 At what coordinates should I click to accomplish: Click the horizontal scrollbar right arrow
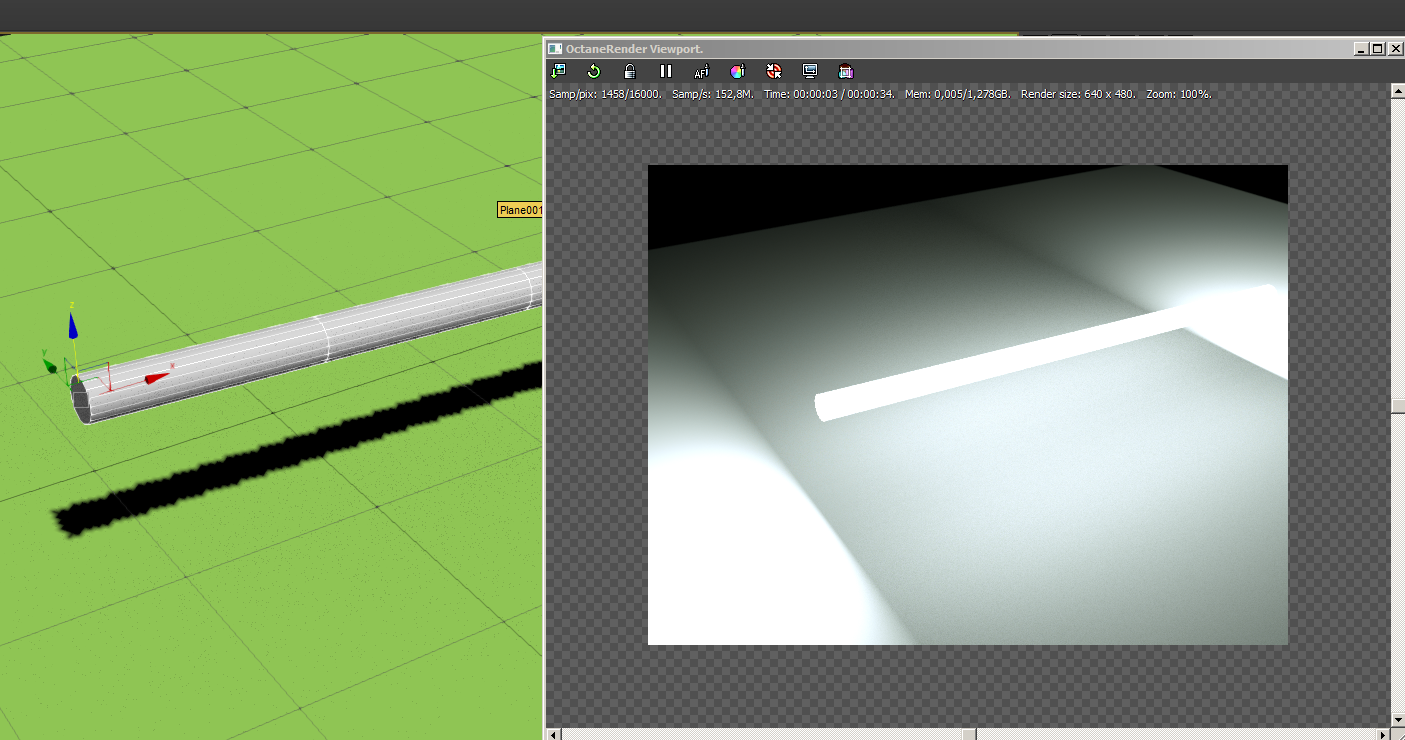click(1384, 734)
